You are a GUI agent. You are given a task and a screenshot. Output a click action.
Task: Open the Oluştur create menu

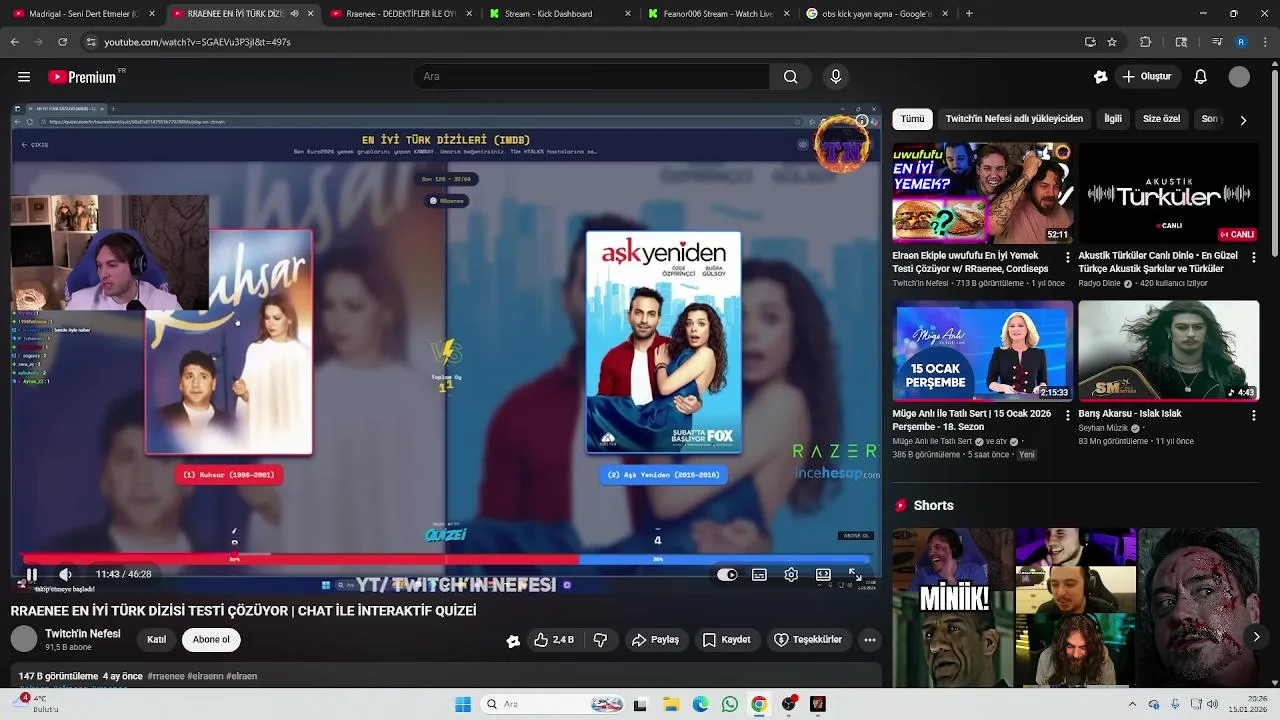1147,77
